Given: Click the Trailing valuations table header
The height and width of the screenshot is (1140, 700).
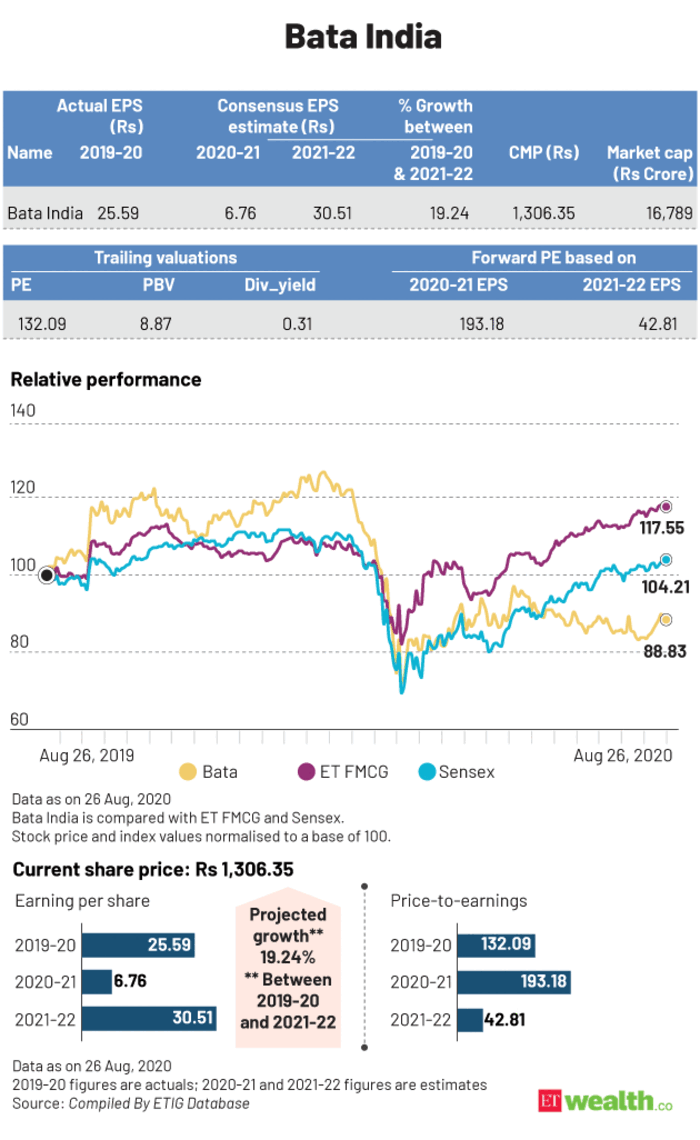Looking at the screenshot, I should (x=165, y=258).
